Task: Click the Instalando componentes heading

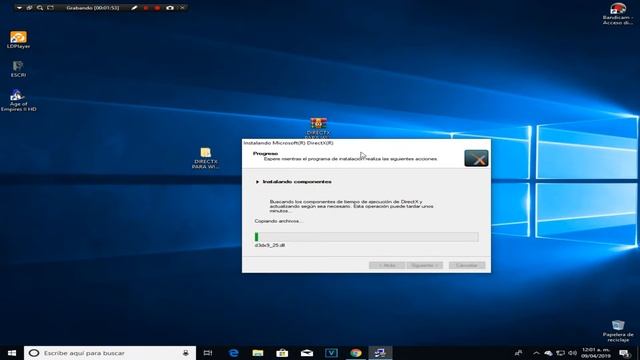Action: [x=297, y=182]
